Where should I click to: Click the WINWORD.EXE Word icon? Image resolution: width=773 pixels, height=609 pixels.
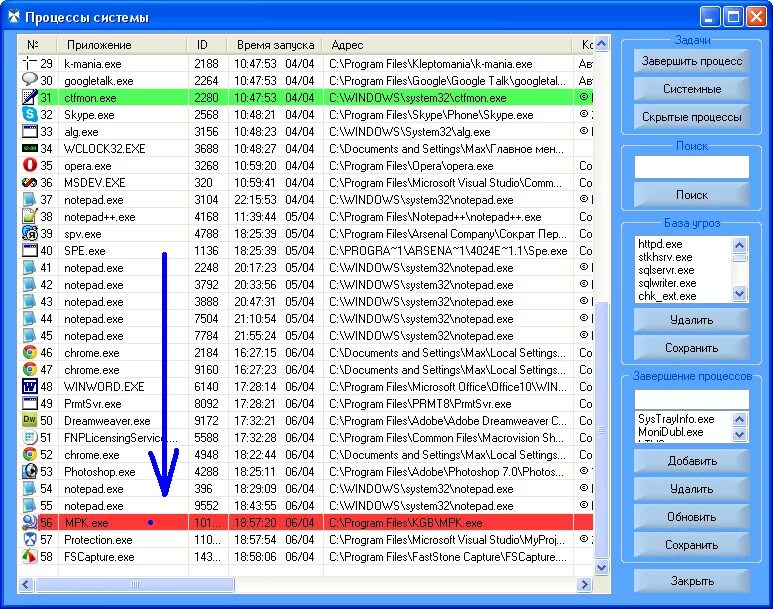tap(30, 386)
